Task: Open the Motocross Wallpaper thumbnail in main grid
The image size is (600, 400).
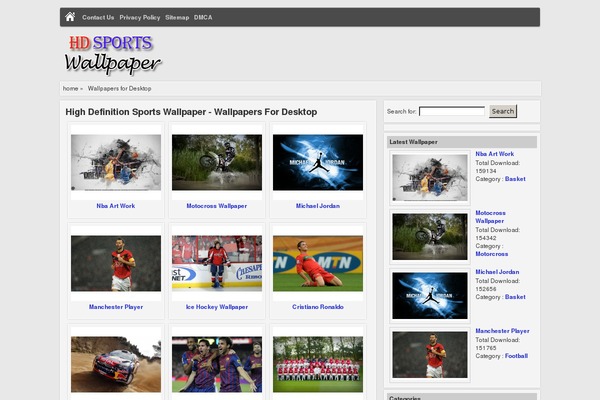Action: pos(217,162)
